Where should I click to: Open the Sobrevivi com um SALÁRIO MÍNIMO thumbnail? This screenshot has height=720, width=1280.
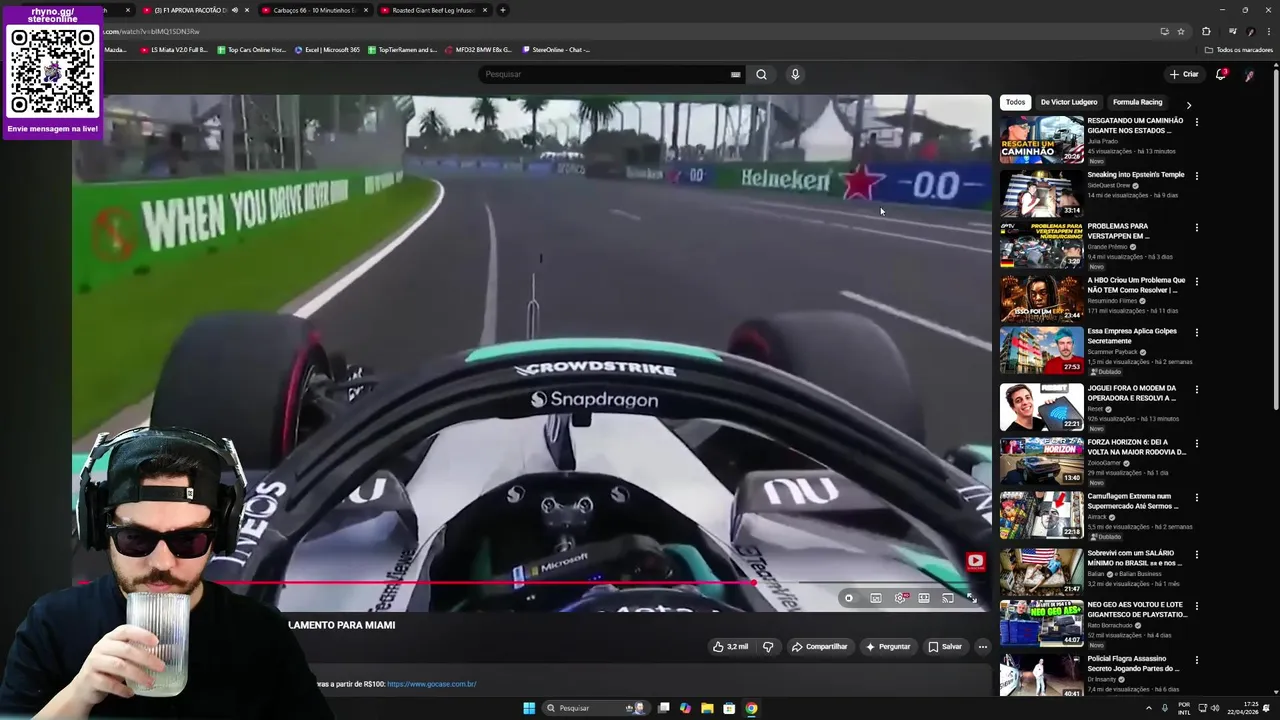1041,571
